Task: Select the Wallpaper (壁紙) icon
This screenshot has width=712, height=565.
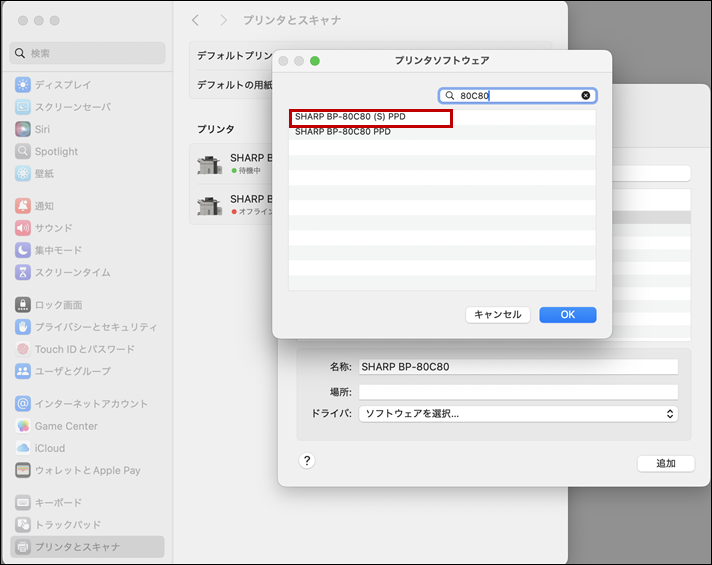Action: pyautogui.click(x=23, y=173)
